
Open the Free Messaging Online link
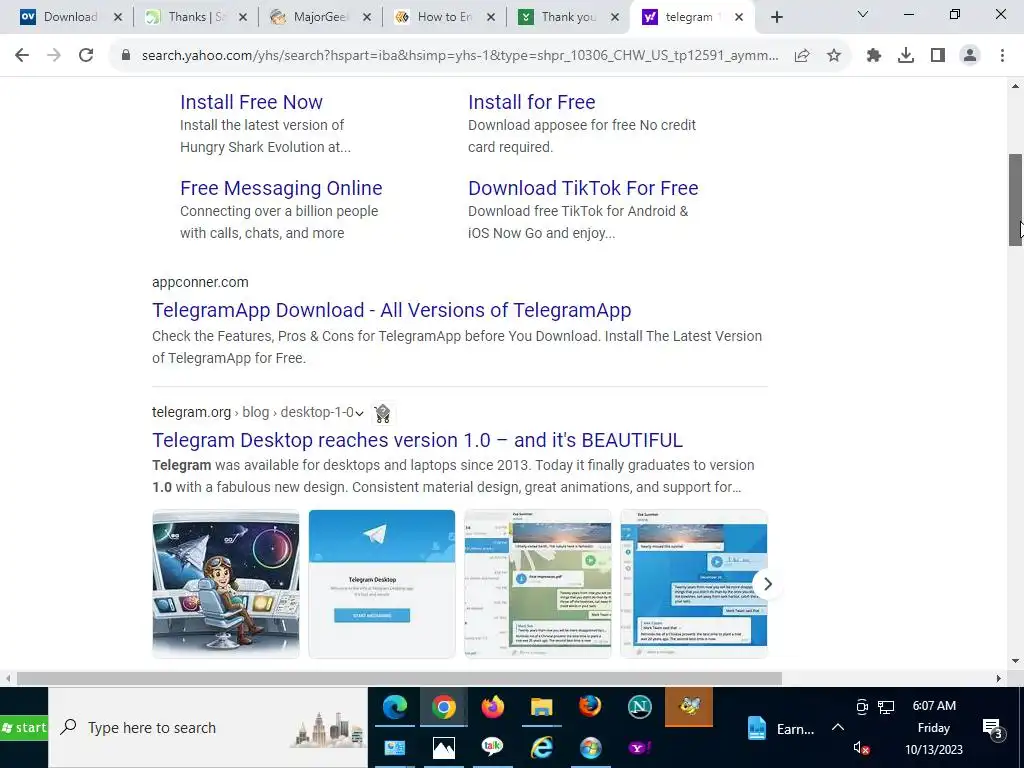click(x=281, y=188)
